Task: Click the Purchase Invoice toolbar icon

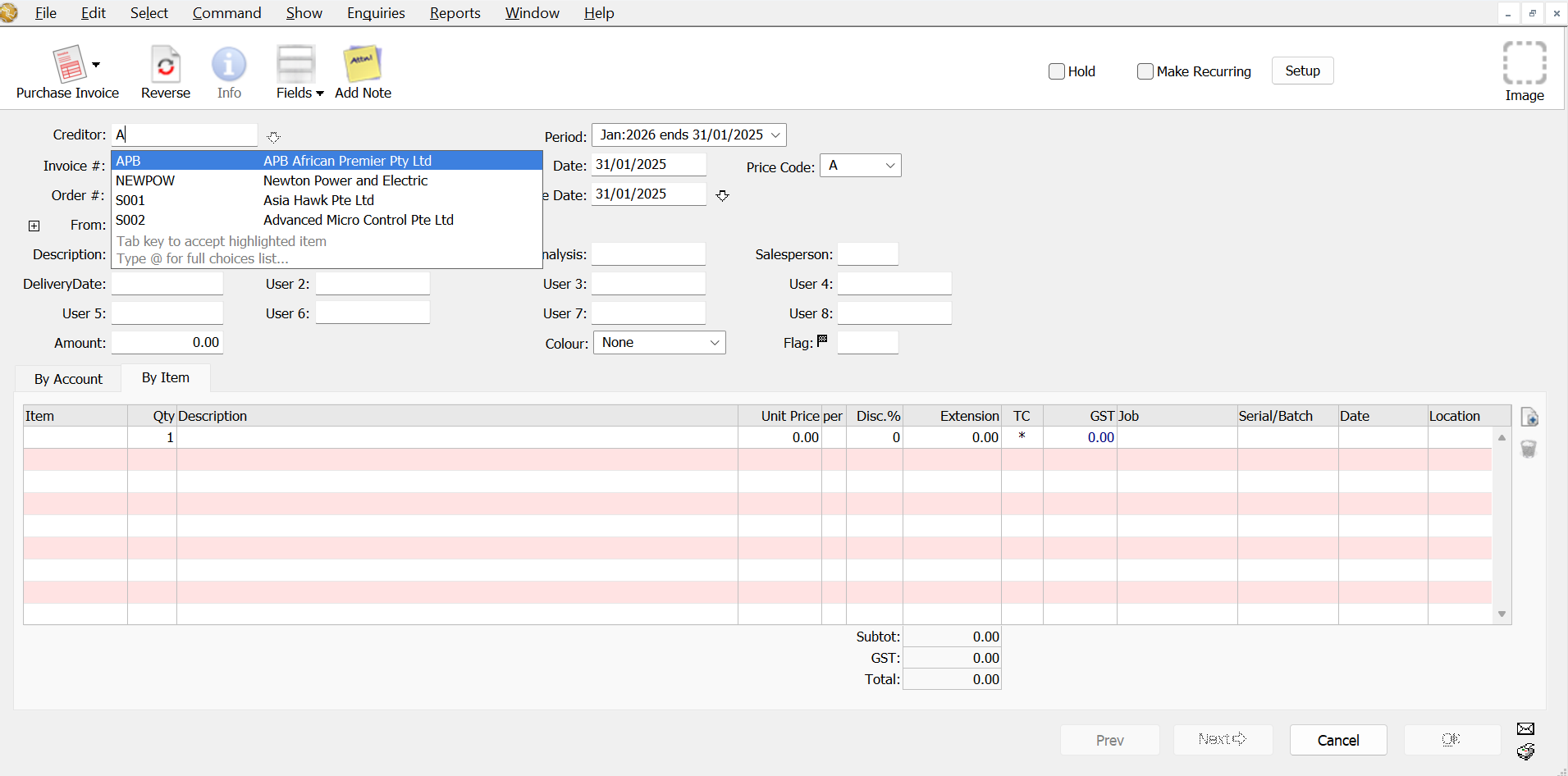Action: pos(69,64)
